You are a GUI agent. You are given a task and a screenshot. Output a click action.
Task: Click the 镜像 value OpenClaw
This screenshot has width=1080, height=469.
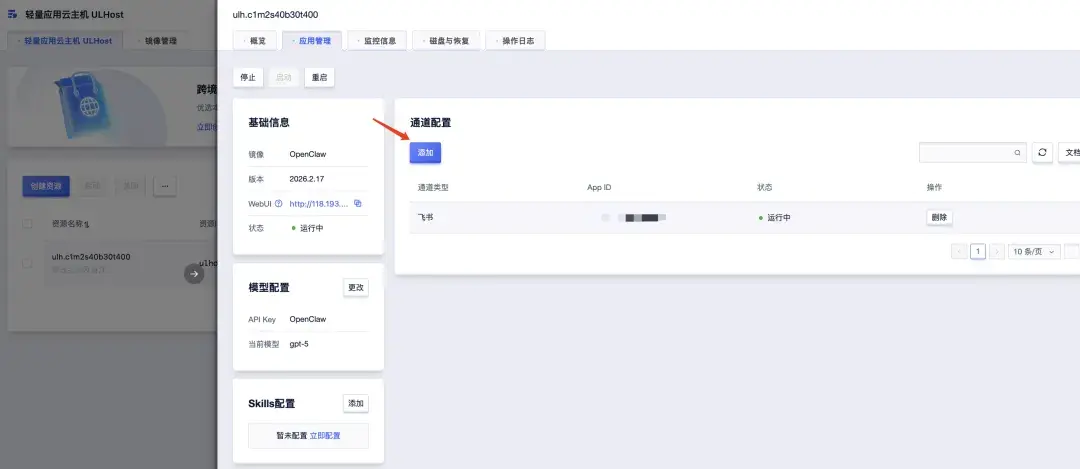(308, 154)
